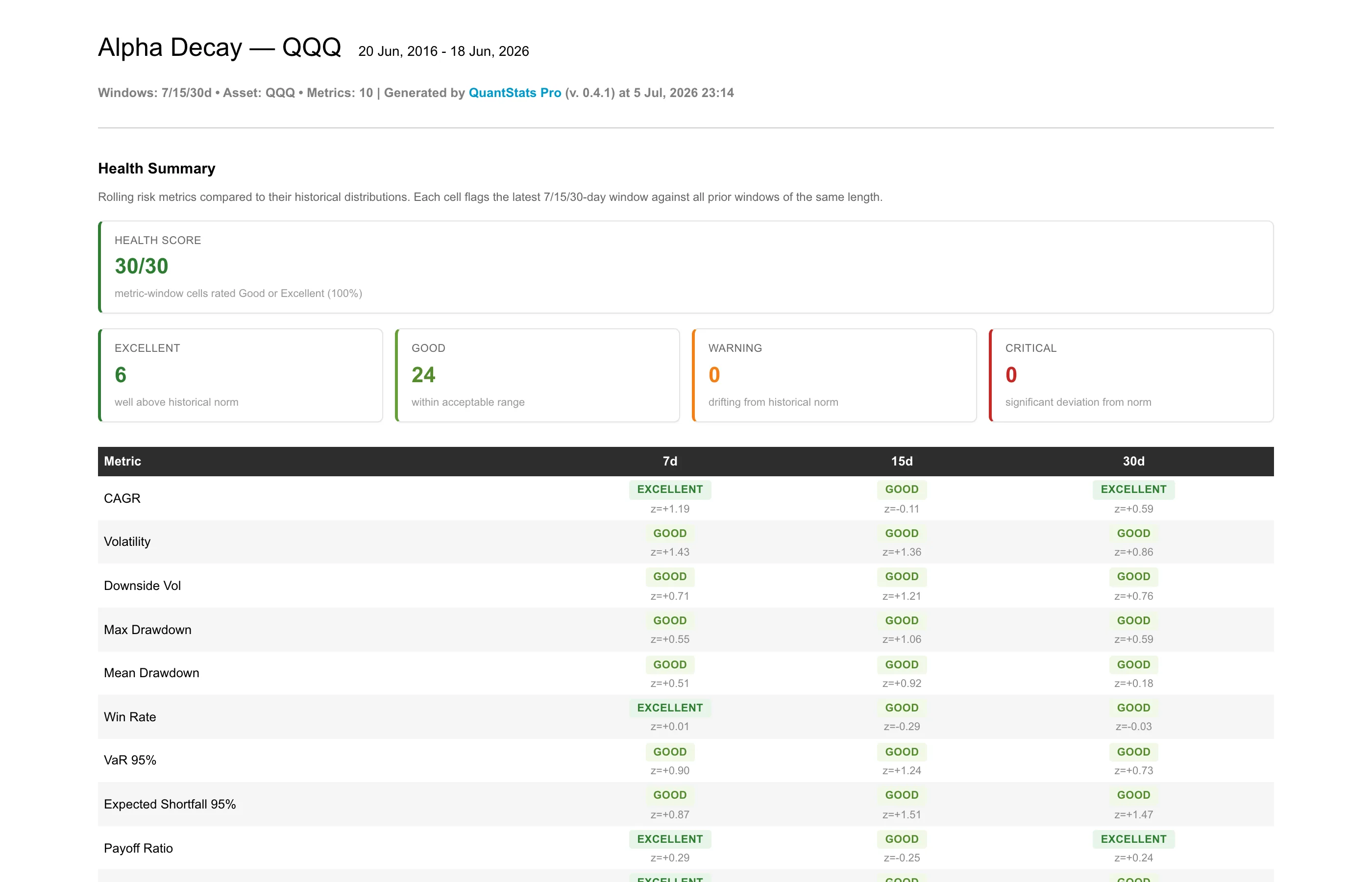Click CAGR 7d EXCELLENT badge
The height and width of the screenshot is (882, 1372).
click(670, 490)
